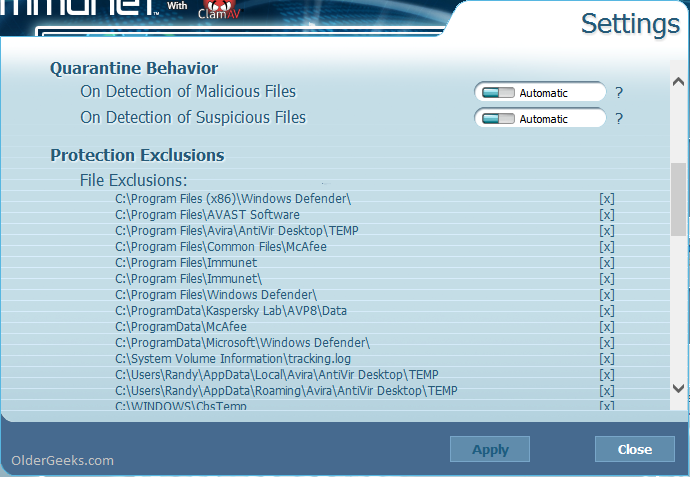The height and width of the screenshot is (477, 690).
Task: Close the Settings window
Action: tap(635, 449)
